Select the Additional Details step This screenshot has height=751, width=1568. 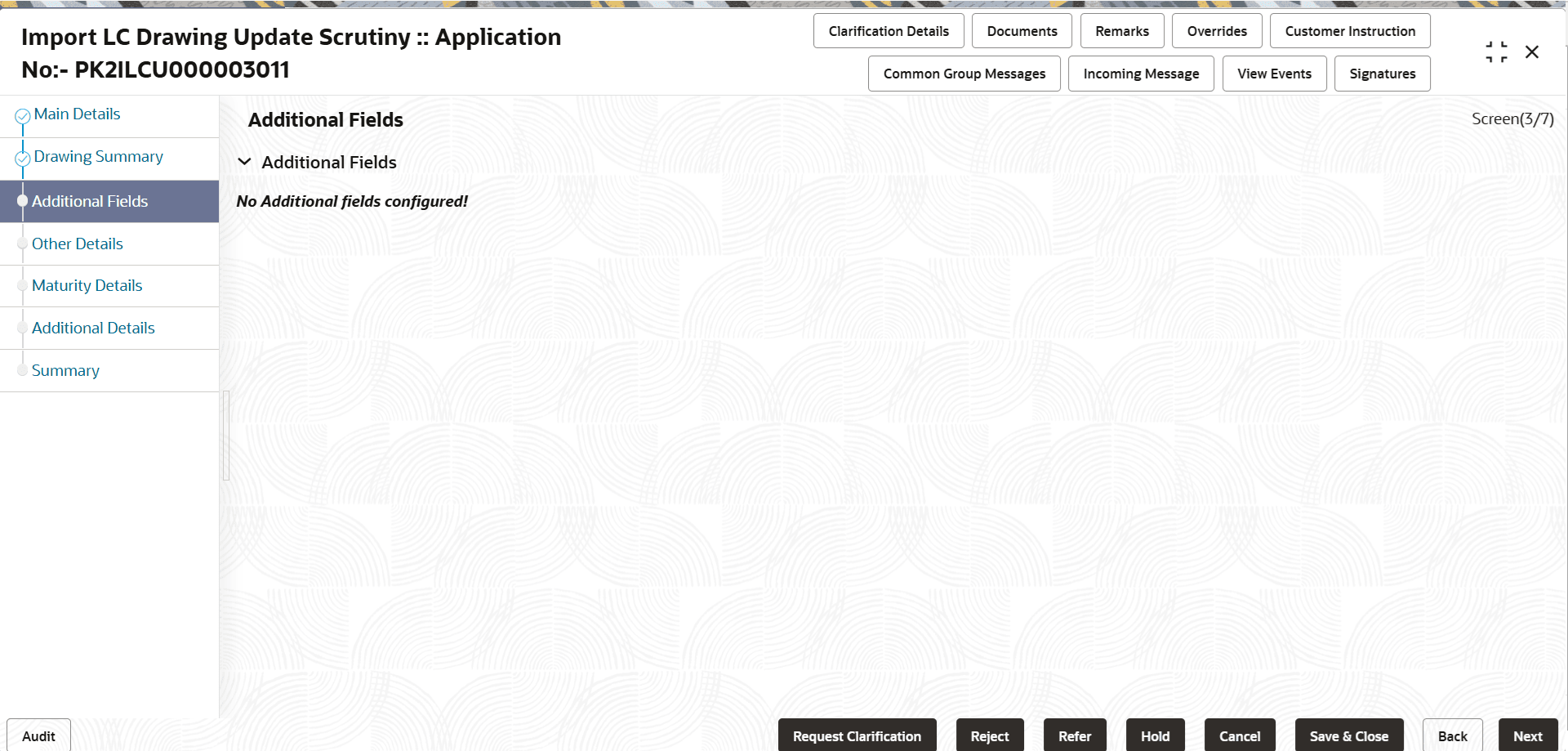93,328
